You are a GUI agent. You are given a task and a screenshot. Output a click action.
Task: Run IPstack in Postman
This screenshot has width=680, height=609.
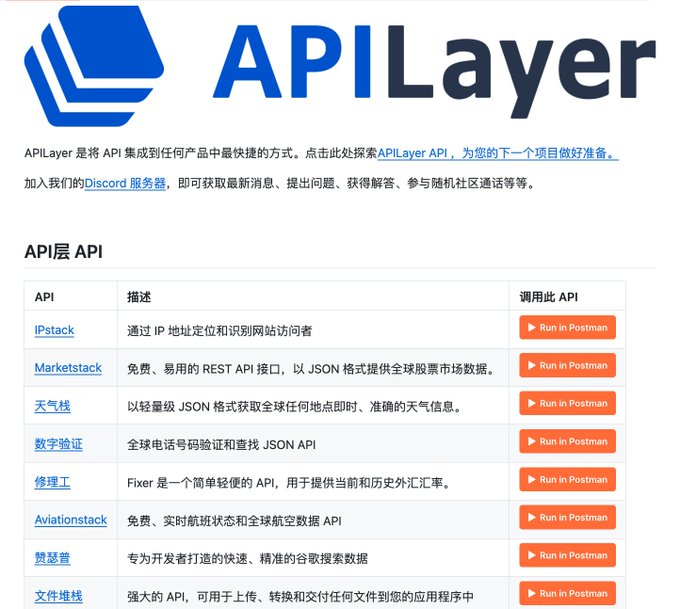point(567,327)
